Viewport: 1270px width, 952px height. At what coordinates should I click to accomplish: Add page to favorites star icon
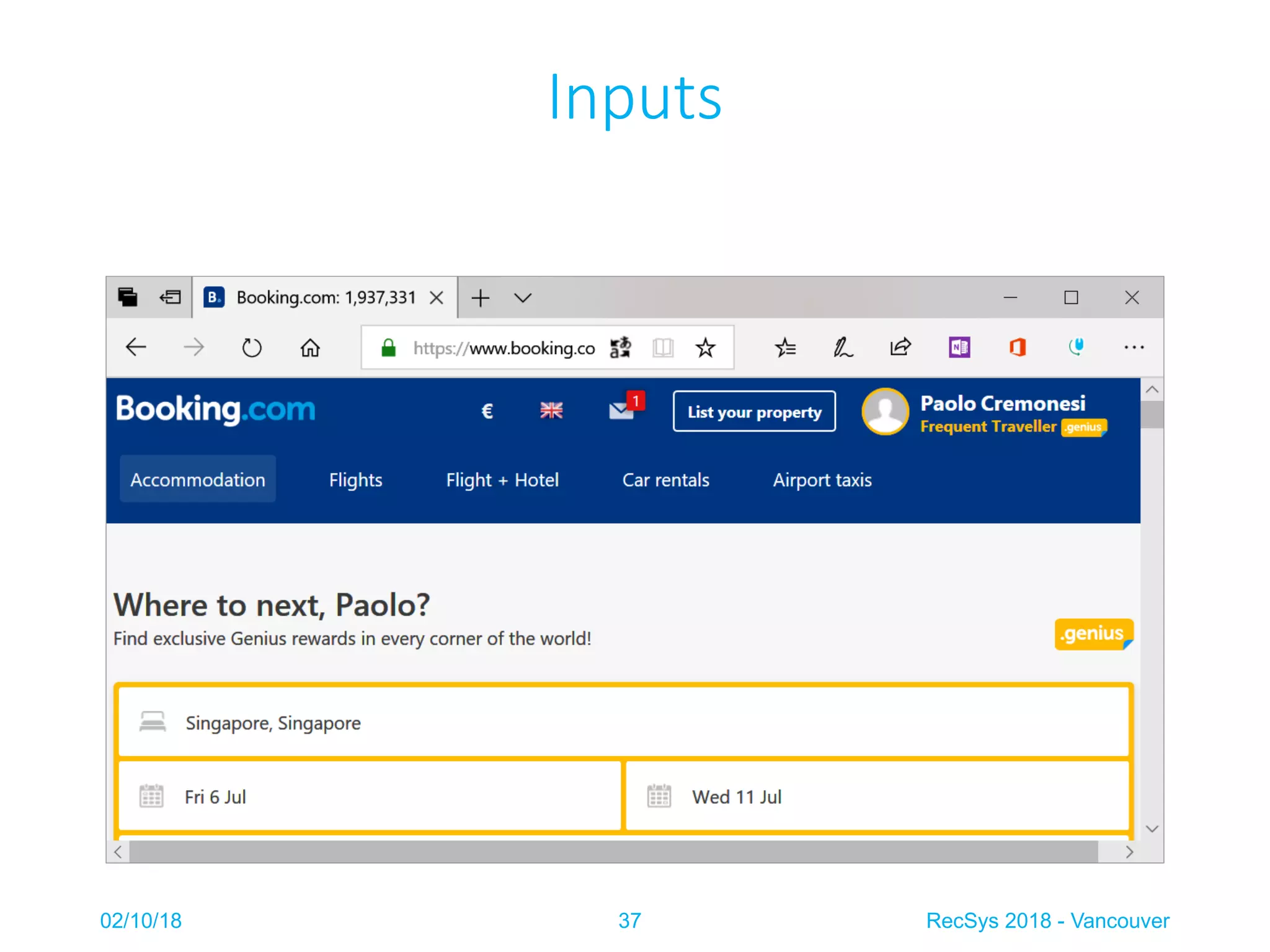point(705,348)
